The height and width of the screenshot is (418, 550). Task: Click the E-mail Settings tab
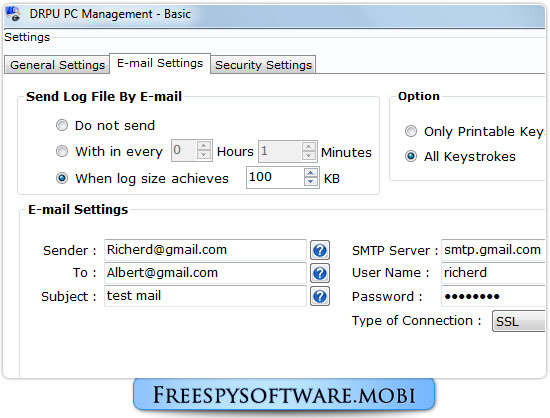[160, 63]
